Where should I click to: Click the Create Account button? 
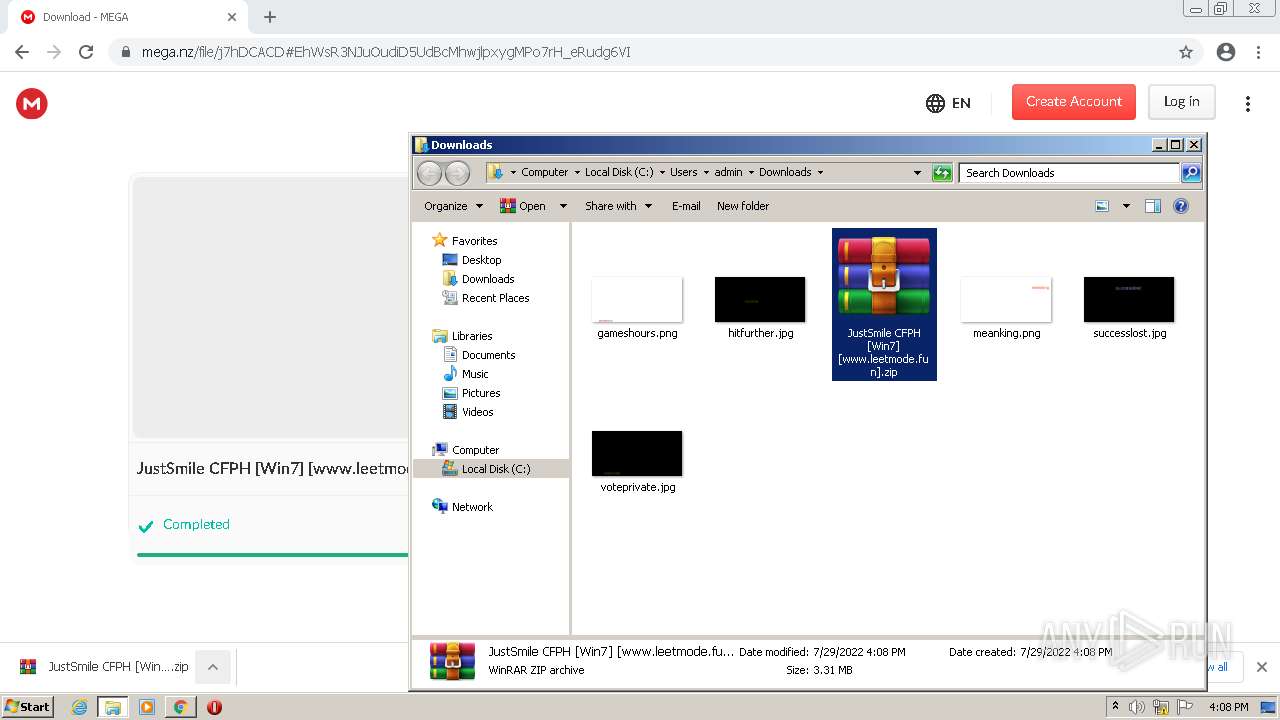click(x=1074, y=102)
